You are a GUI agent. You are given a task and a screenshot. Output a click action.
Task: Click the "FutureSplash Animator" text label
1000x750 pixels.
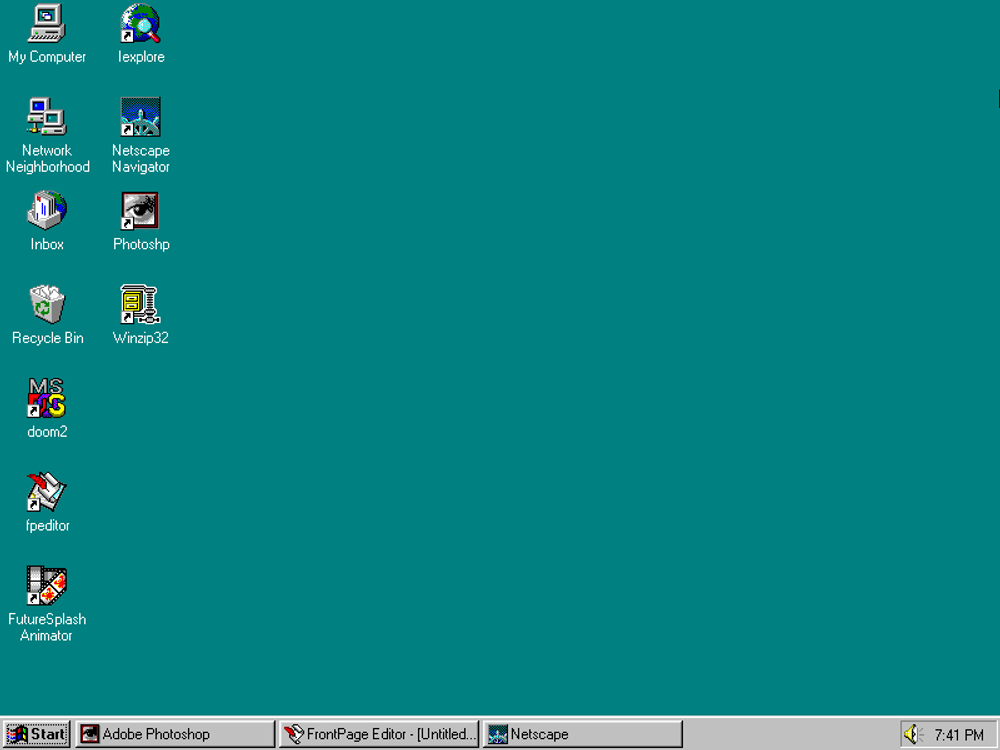coord(47,627)
